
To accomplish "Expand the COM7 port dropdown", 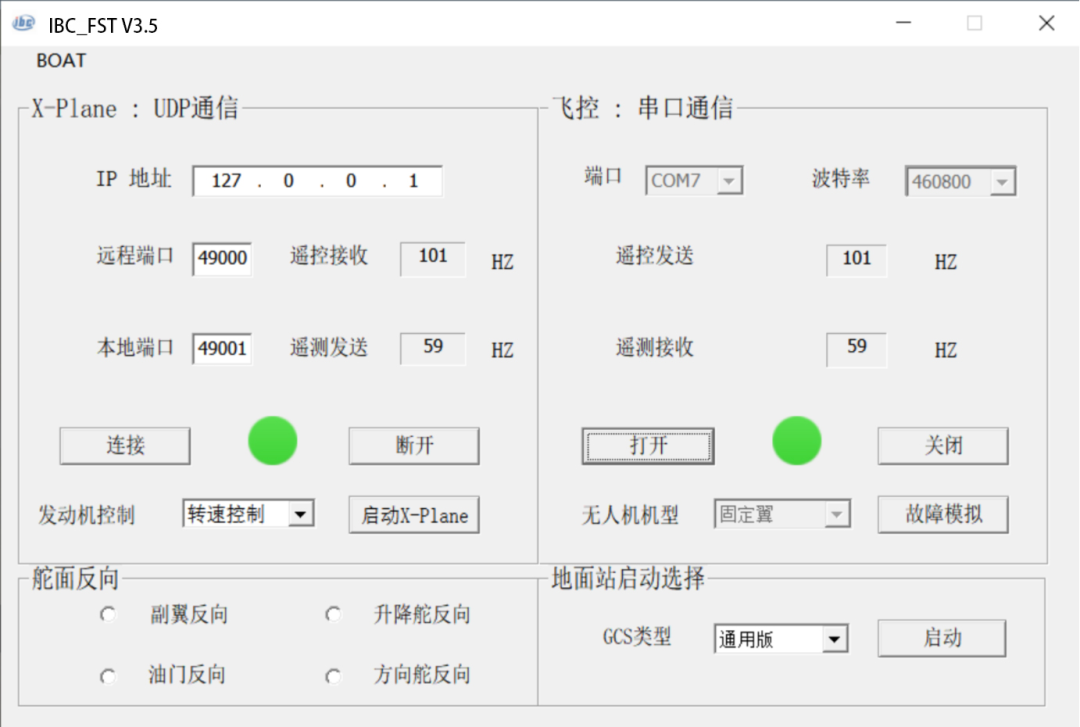I will click(x=730, y=182).
